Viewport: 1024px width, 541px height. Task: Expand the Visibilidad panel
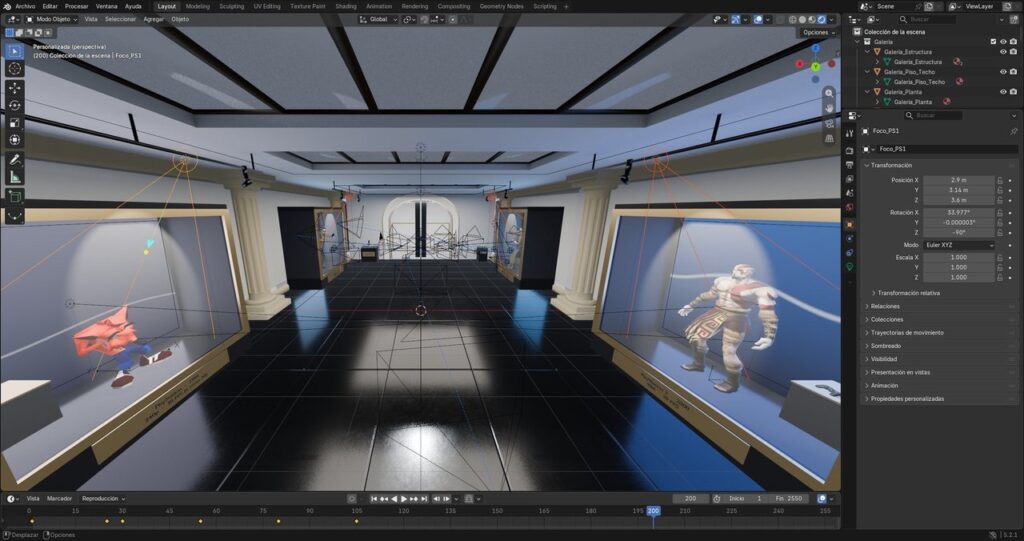pos(884,359)
